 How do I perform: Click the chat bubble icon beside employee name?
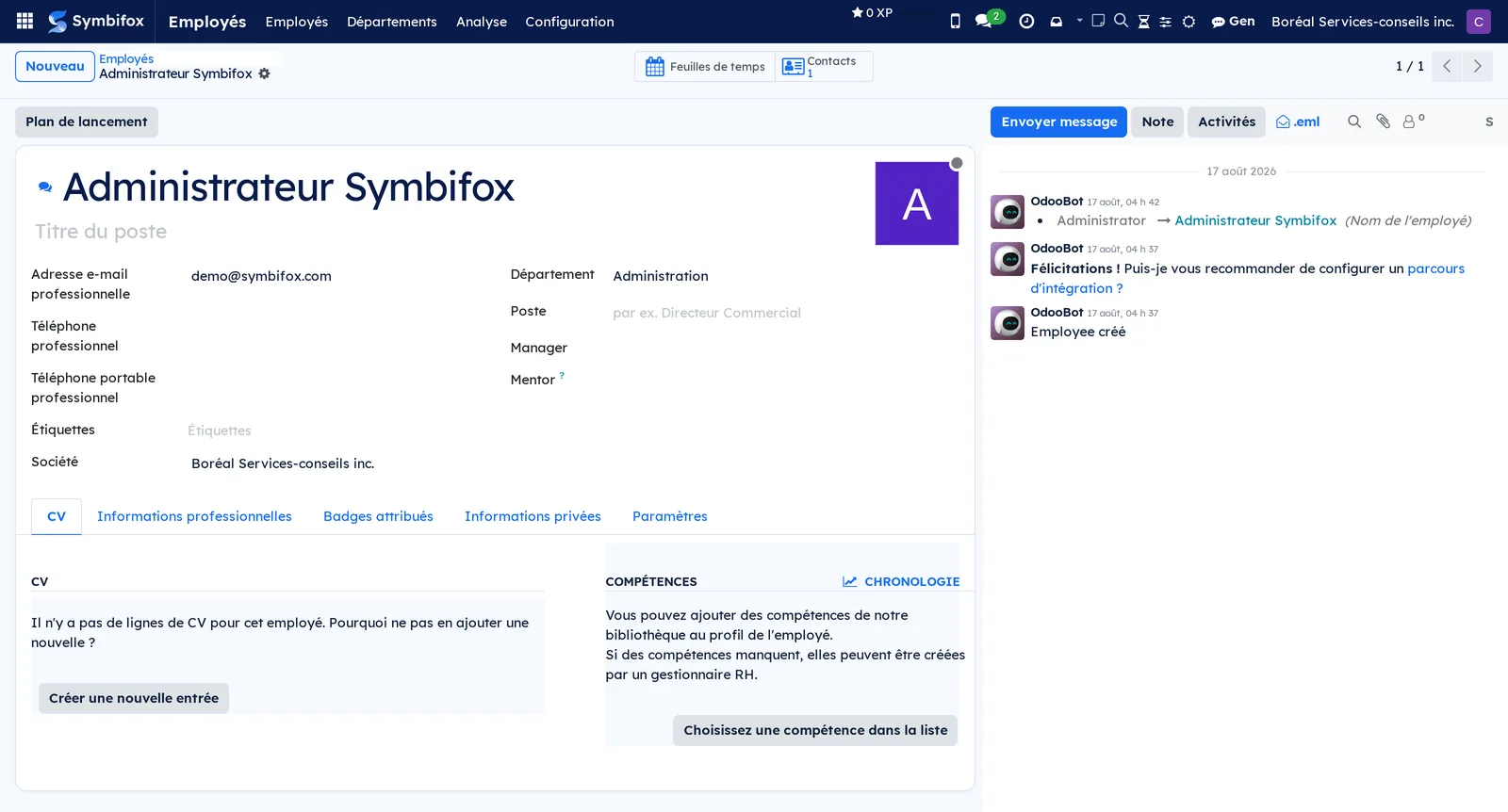pos(44,187)
